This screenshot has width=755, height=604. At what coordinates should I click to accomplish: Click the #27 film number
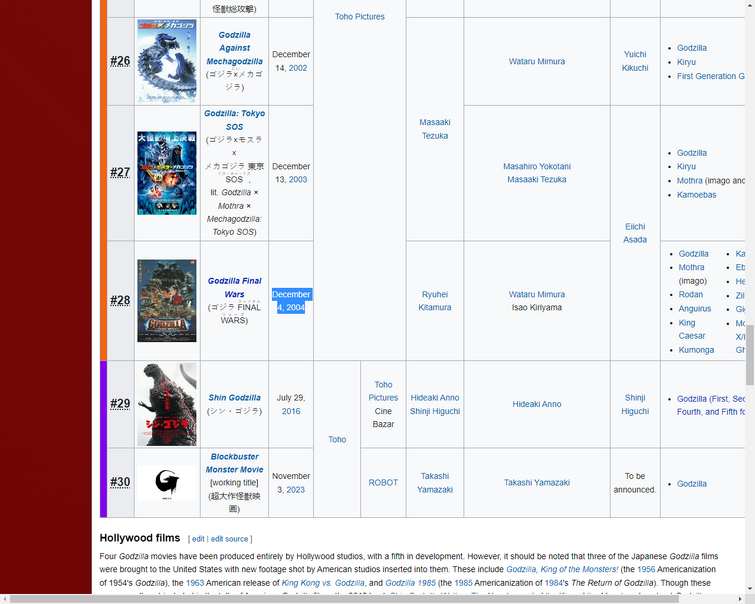[120, 172]
